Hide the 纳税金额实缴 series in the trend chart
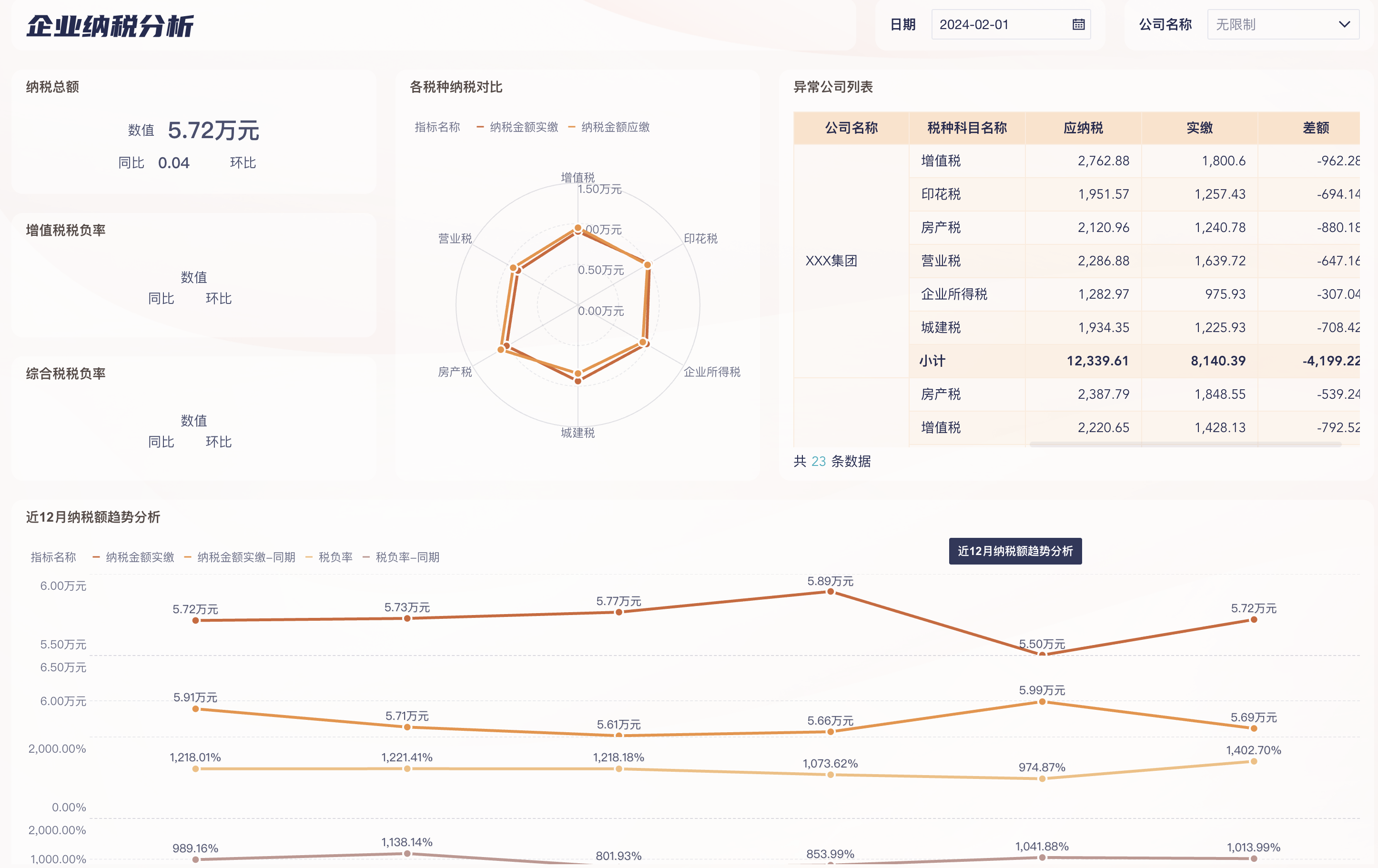Image resolution: width=1378 pixels, height=868 pixels. 140,557
